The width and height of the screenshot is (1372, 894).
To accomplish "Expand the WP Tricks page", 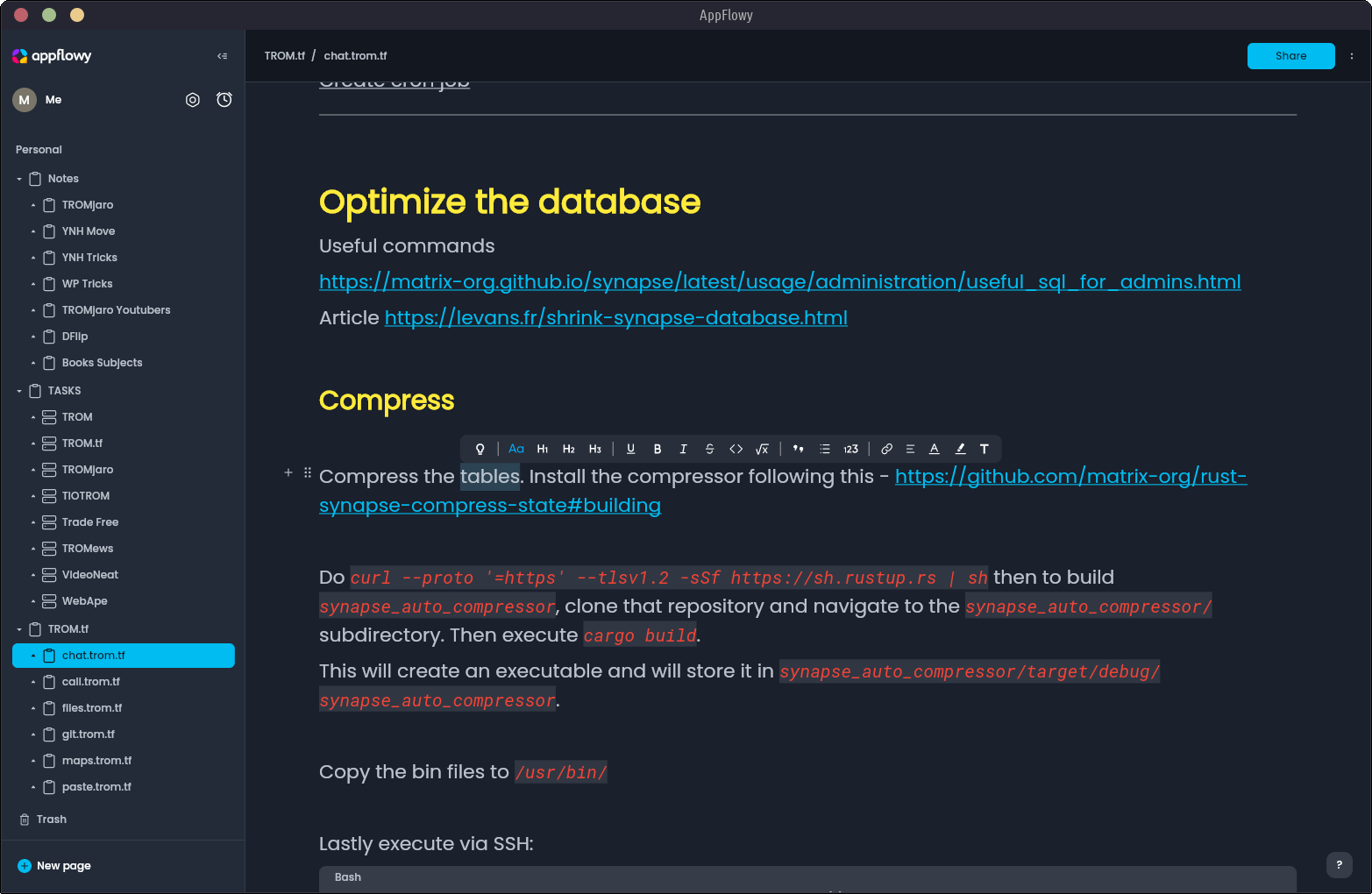I will click(x=33, y=284).
